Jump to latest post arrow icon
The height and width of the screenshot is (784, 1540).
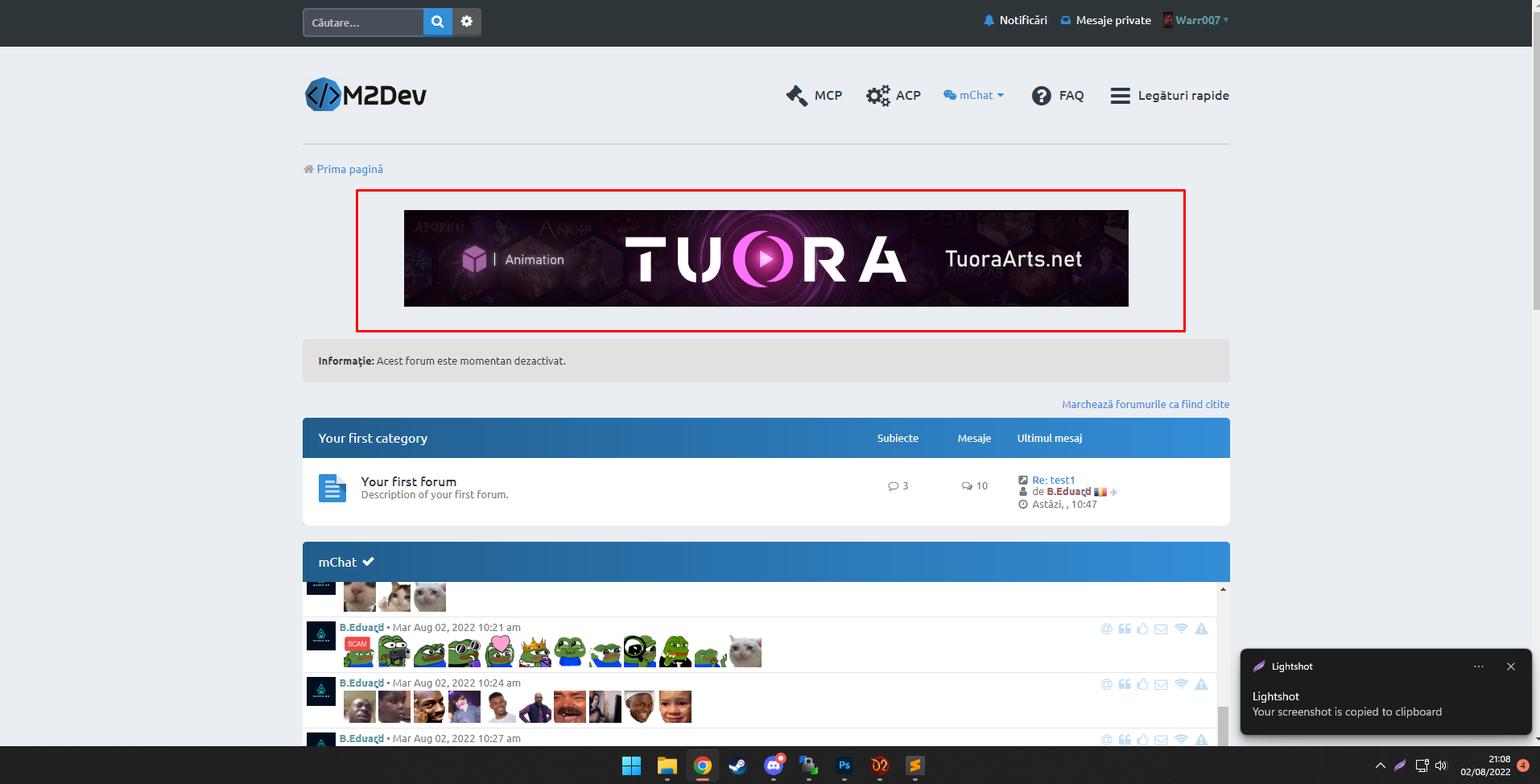1113,492
